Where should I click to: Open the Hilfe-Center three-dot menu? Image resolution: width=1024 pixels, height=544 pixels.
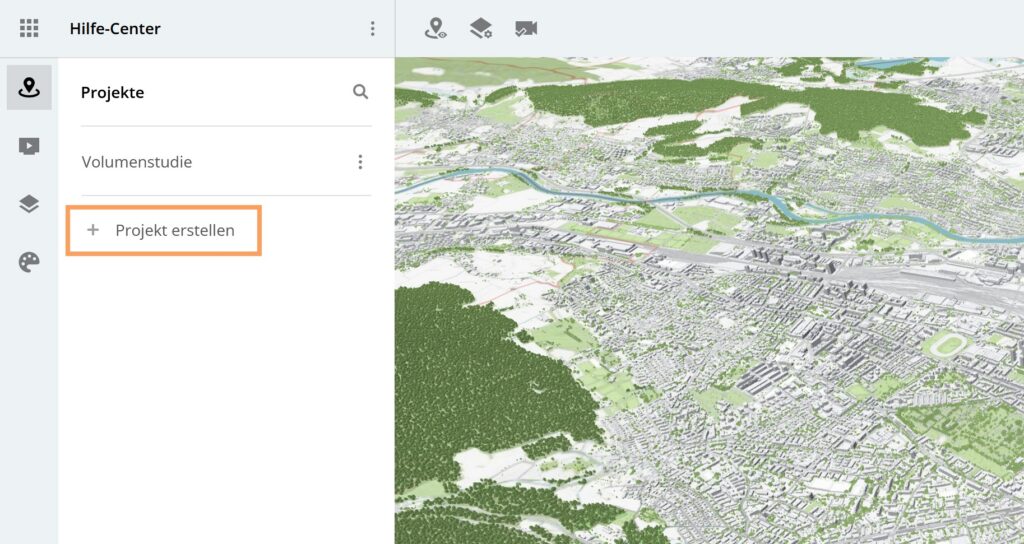click(x=372, y=28)
